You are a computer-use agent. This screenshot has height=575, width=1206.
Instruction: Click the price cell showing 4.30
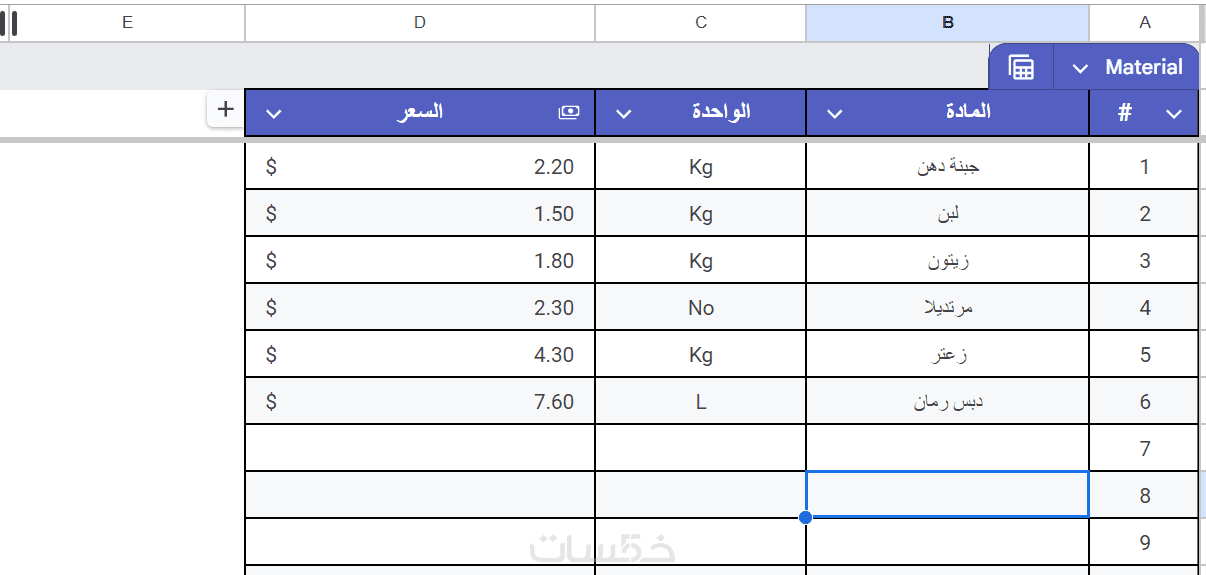tap(420, 355)
